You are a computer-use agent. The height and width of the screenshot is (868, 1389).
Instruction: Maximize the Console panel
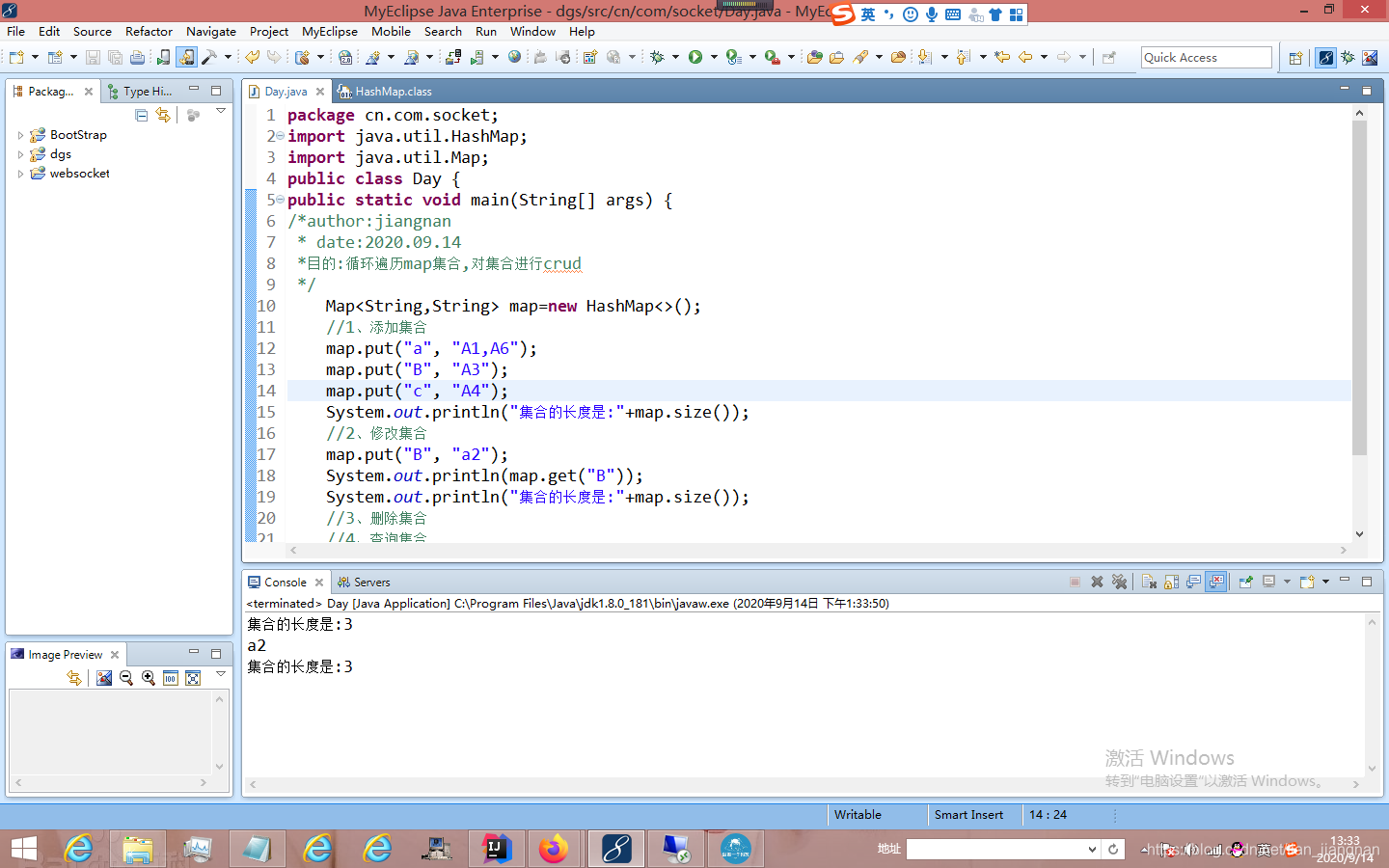1367,581
